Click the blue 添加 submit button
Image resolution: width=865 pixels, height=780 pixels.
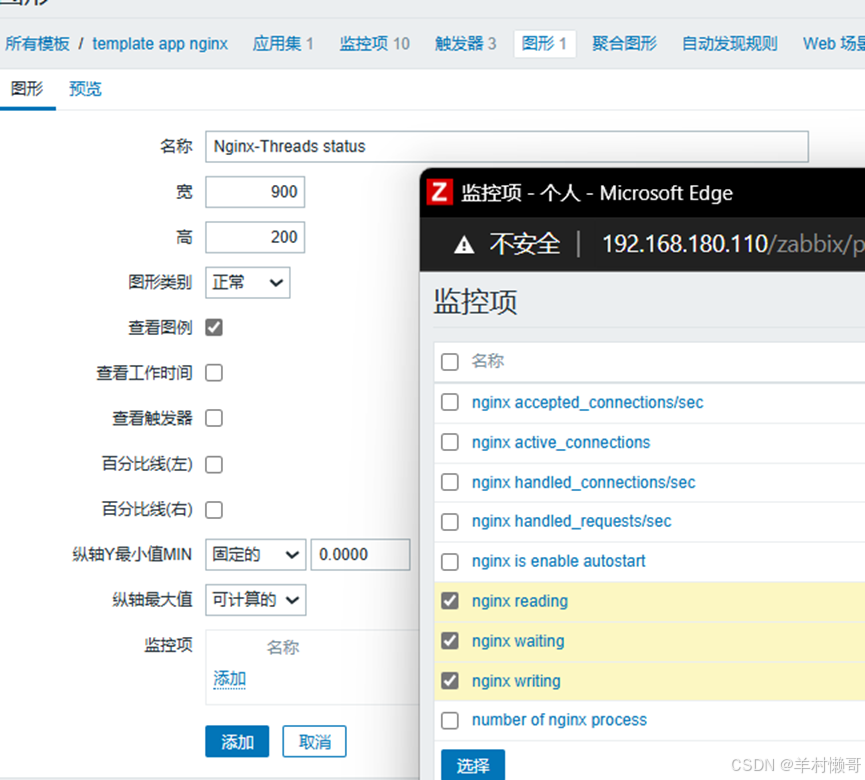[237, 742]
